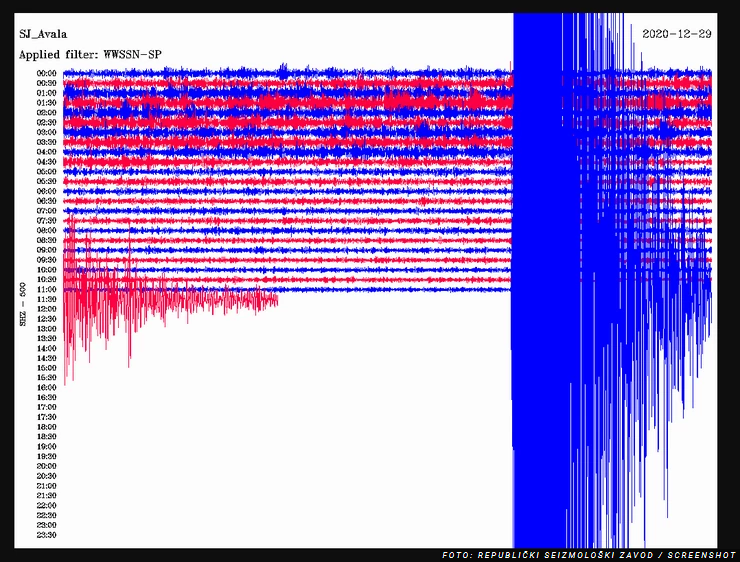Select the 20:00 time row label
This screenshot has width=740, height=562.
(x=46, y=466)
